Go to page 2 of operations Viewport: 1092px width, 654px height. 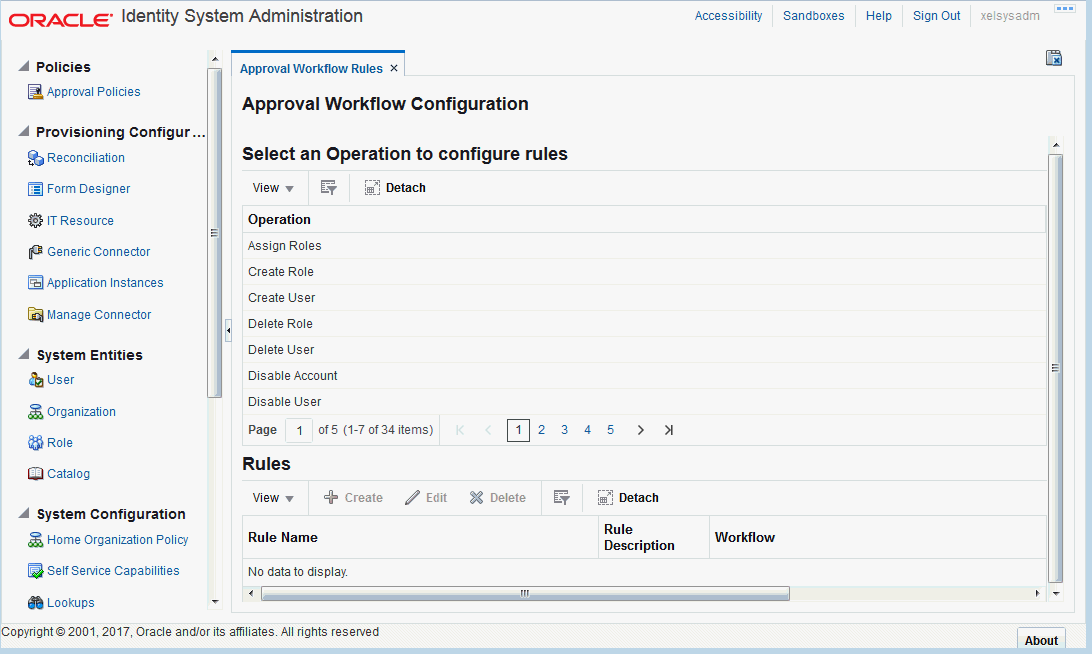click(x=541, y=430)
